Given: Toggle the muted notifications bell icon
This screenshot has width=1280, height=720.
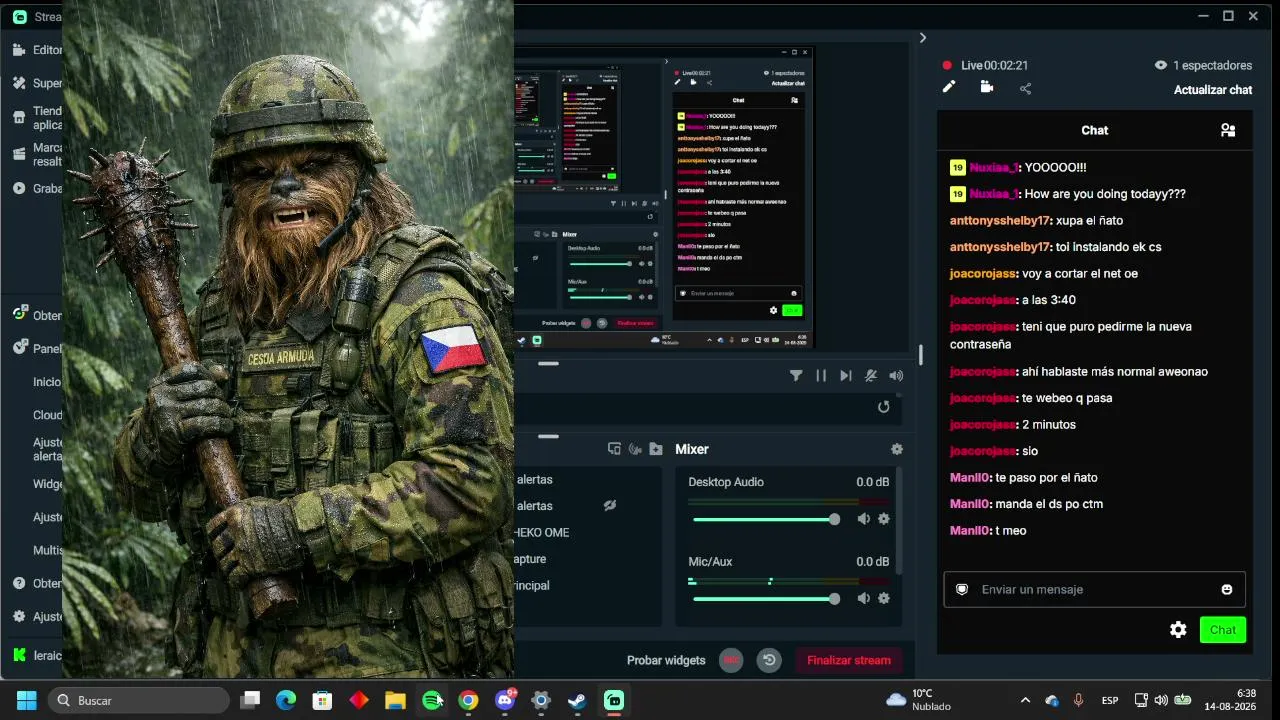Looking at the screenshot, I should (871, 376).
